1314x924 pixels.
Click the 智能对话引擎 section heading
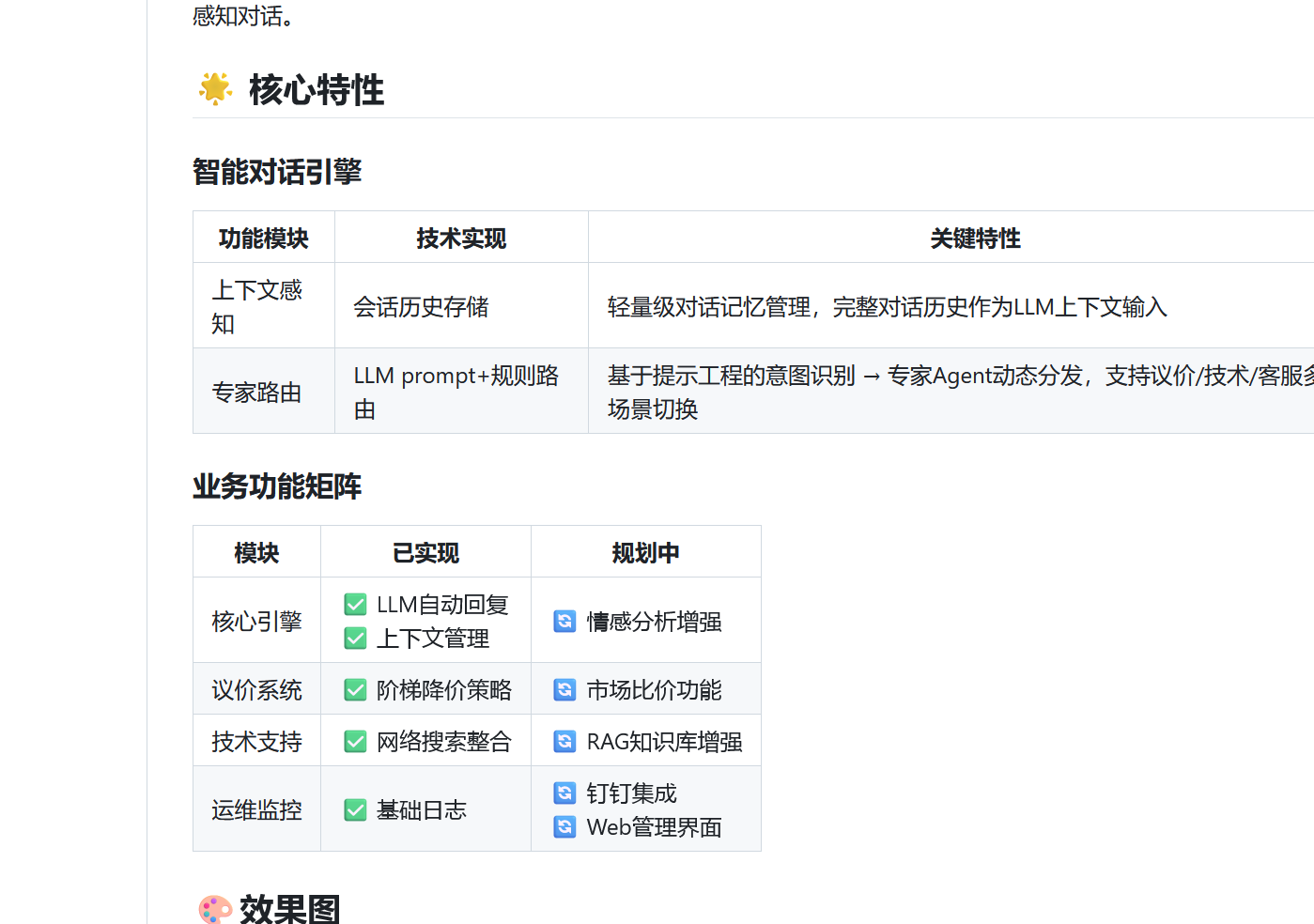(277, 172)
